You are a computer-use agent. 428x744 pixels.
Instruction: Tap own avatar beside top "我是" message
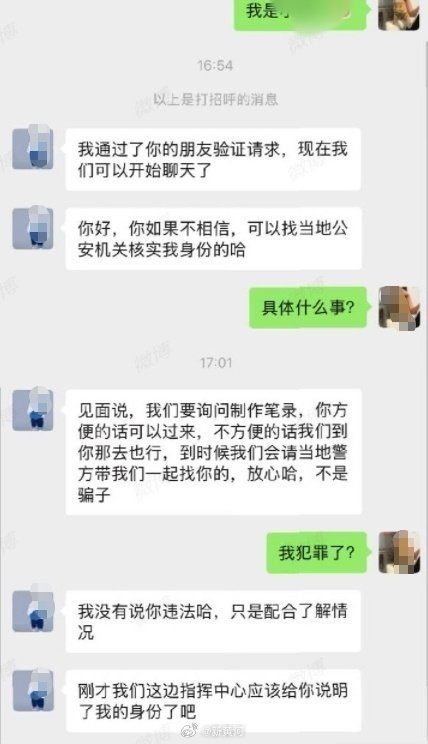(x=399, y=14)
